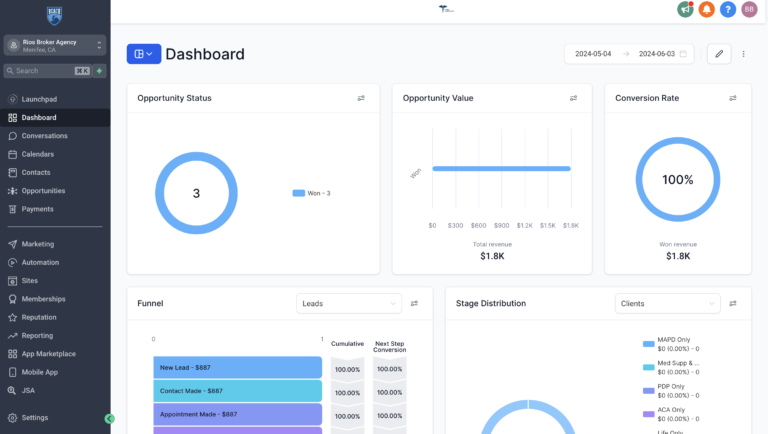Screen dimensions: 768x434
Task: Go to Conversations in sidebar
Action: click(x=44, y=136)
